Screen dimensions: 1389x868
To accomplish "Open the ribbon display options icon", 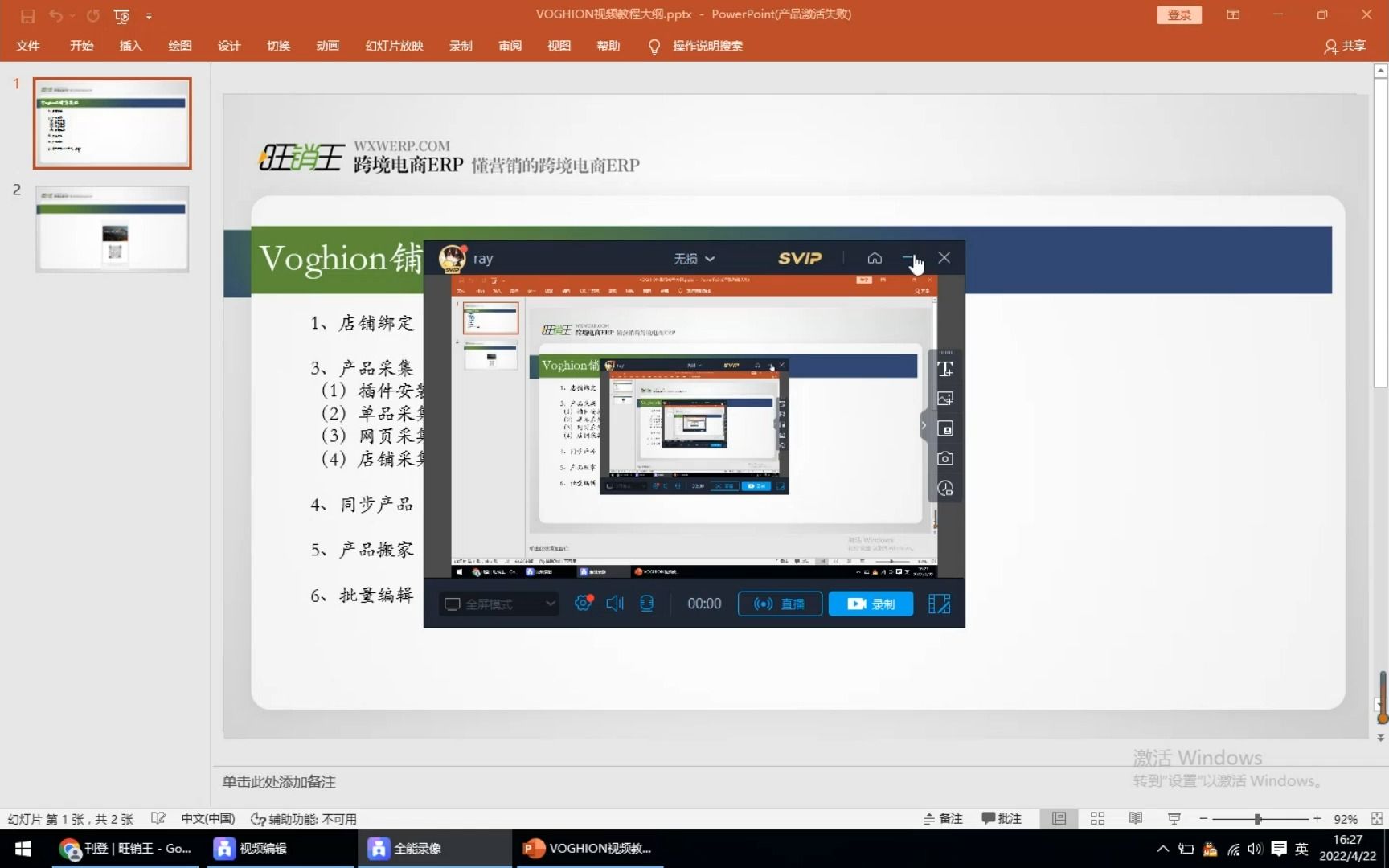I will pos(1232,14).
